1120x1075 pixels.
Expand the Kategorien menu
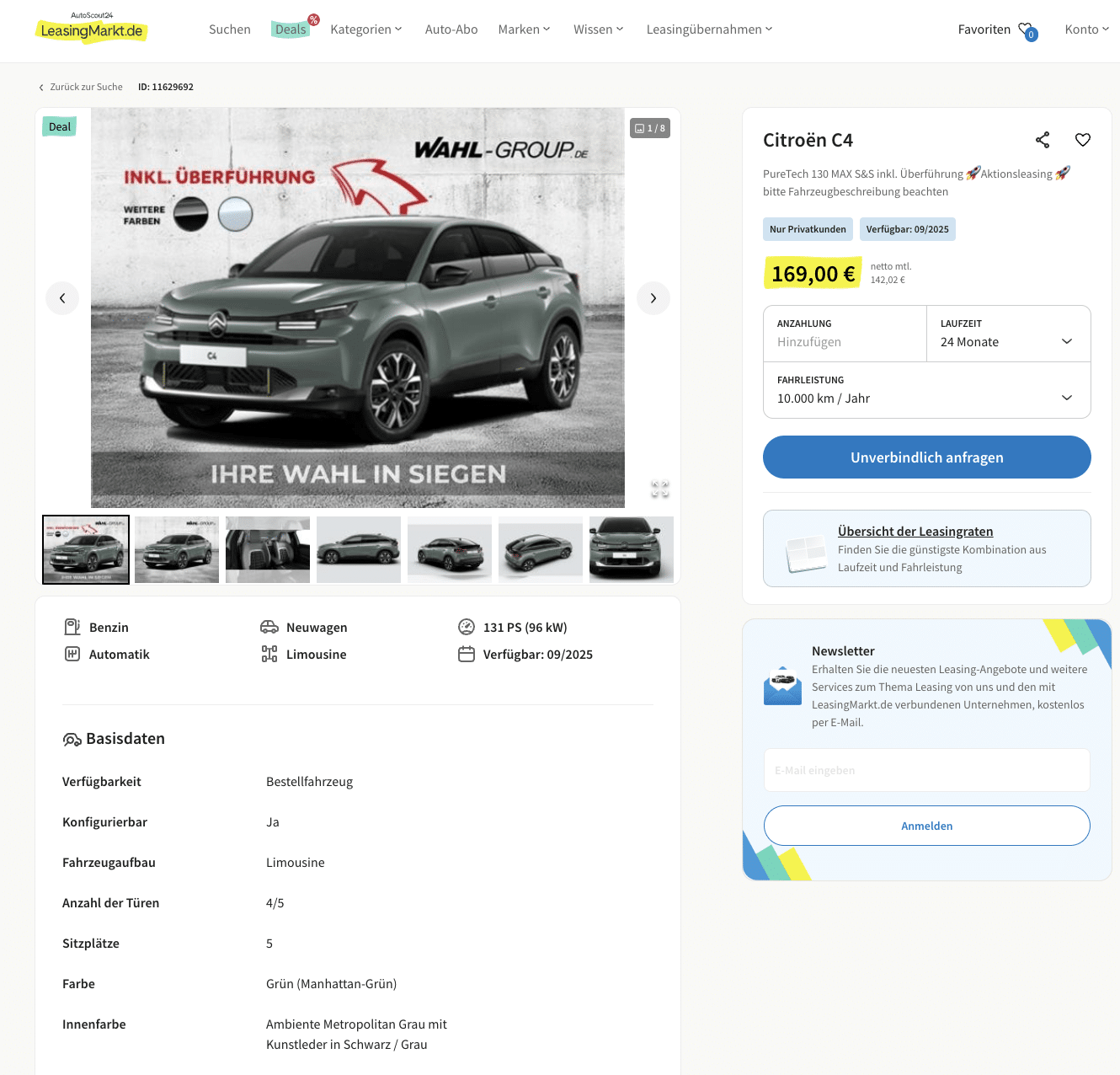pos(366,29)
